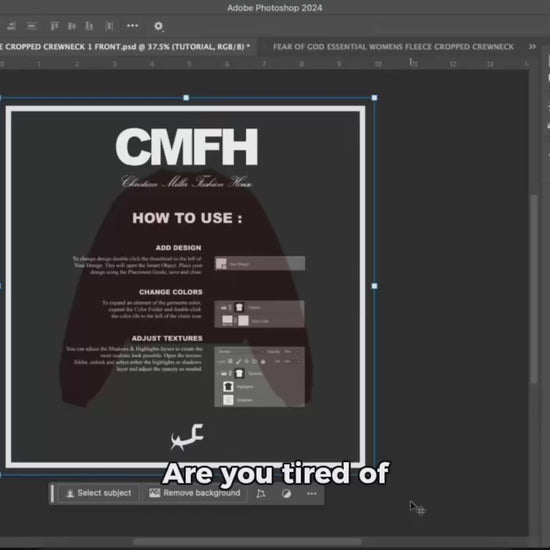Image resolution: width=550 pixels, height=550 pixels.
Task: Click the top-center transform handle
Action: [x=186, y=98]
